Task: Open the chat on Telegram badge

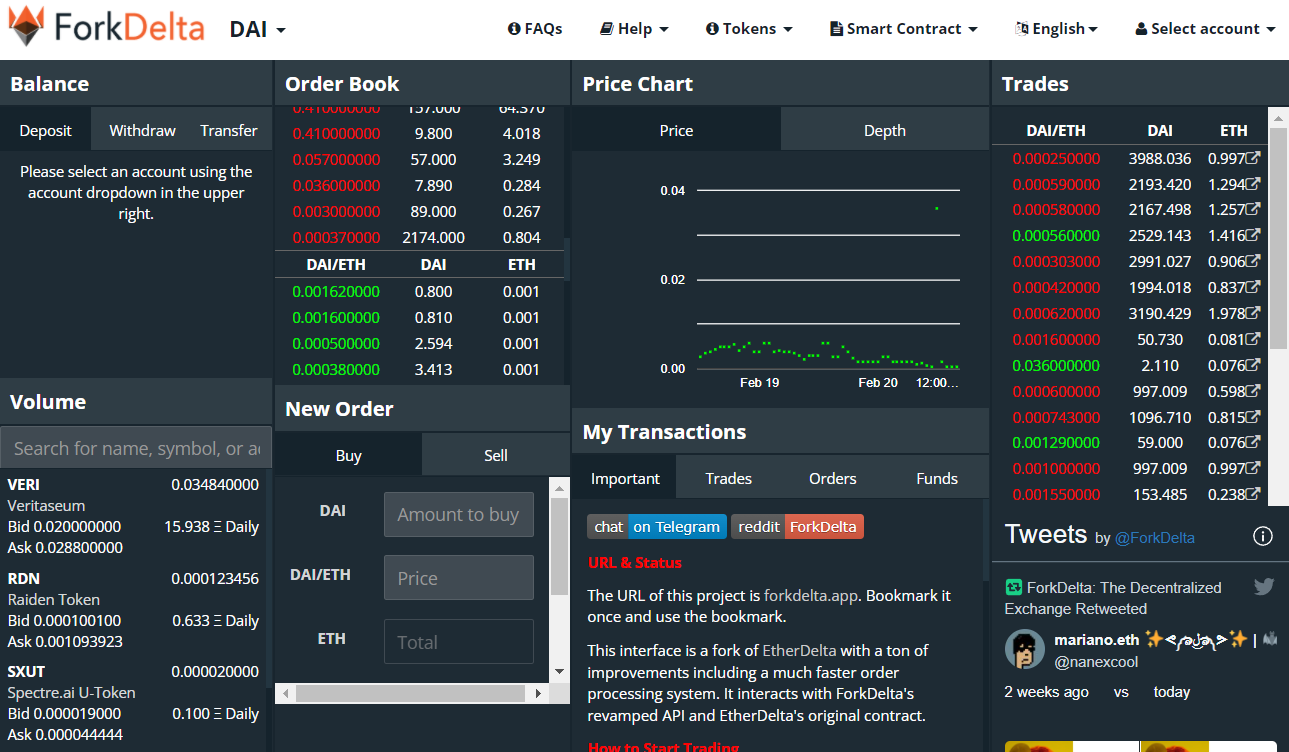Action: (x=657, y=526)
